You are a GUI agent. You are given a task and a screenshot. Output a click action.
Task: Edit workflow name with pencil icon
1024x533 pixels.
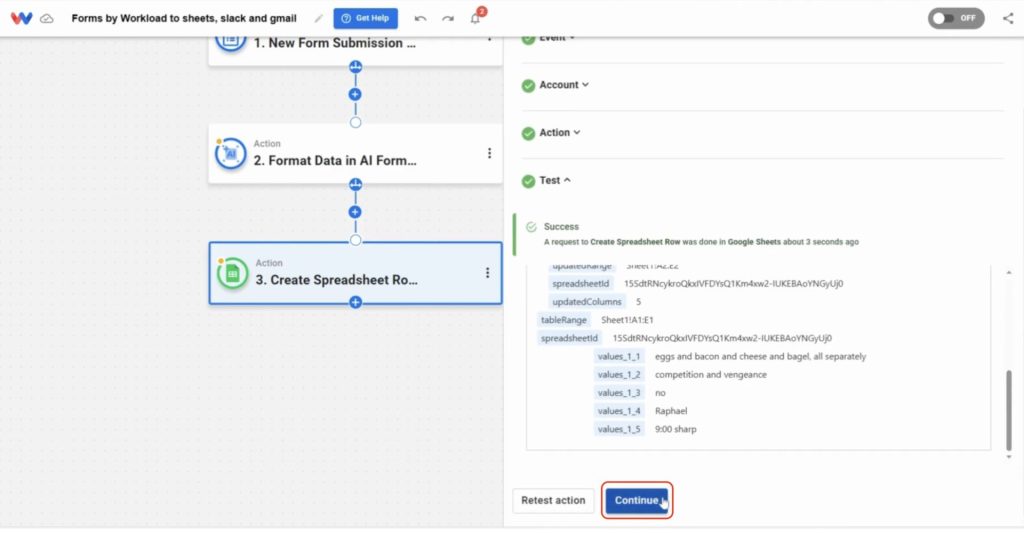[x=319, y=18]
